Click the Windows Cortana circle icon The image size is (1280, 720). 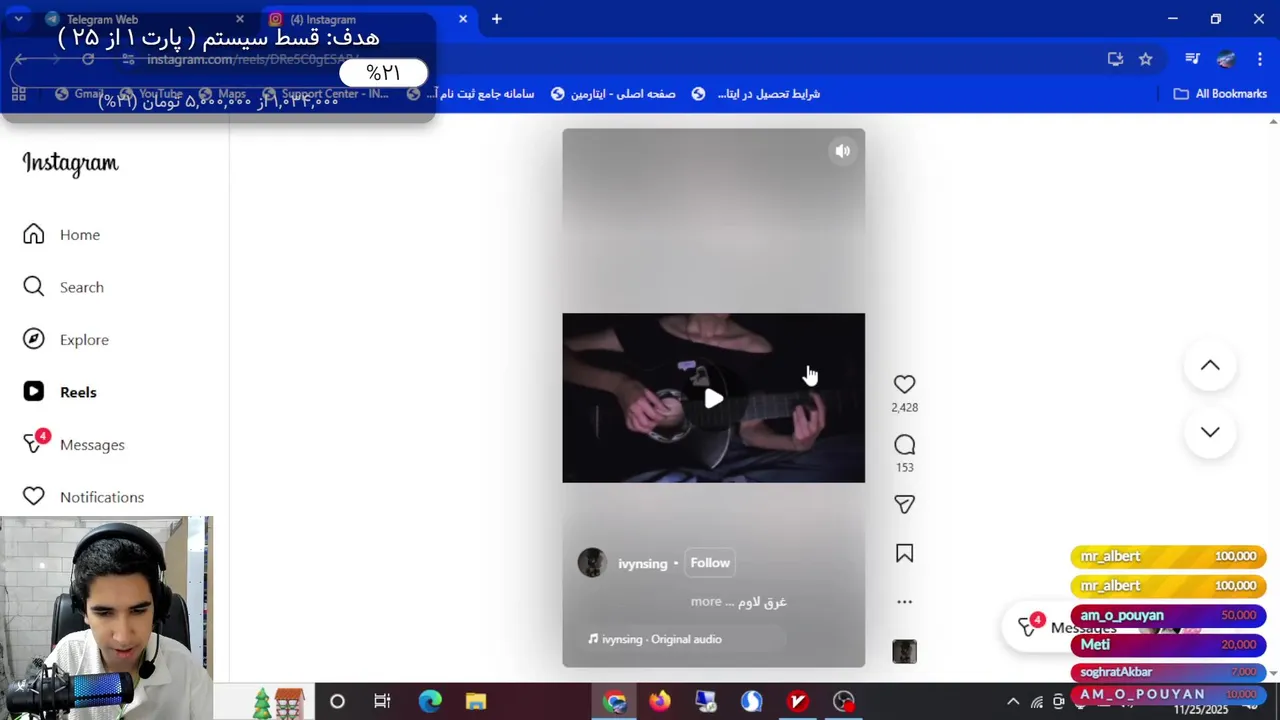click(337, 701)
